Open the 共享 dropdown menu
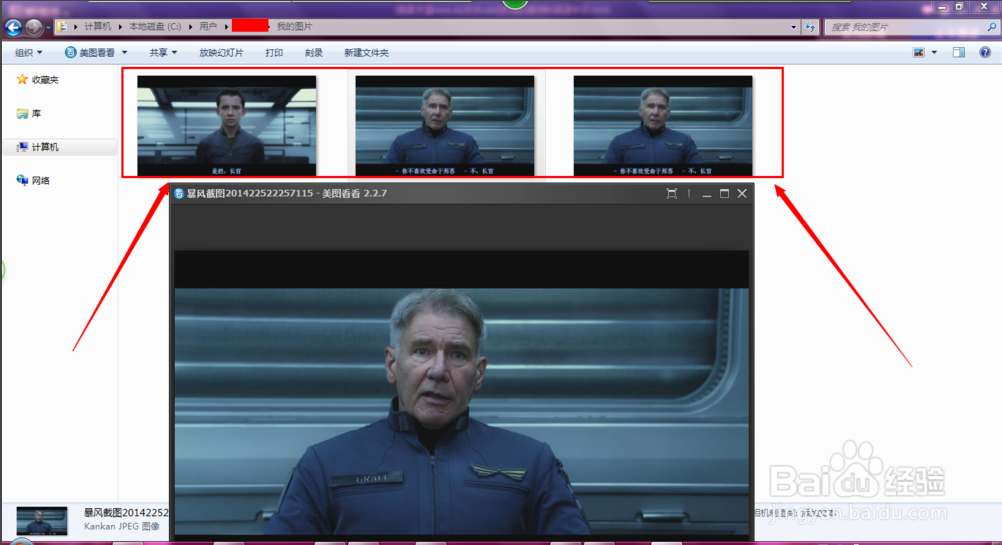 [x=163, y=52]
